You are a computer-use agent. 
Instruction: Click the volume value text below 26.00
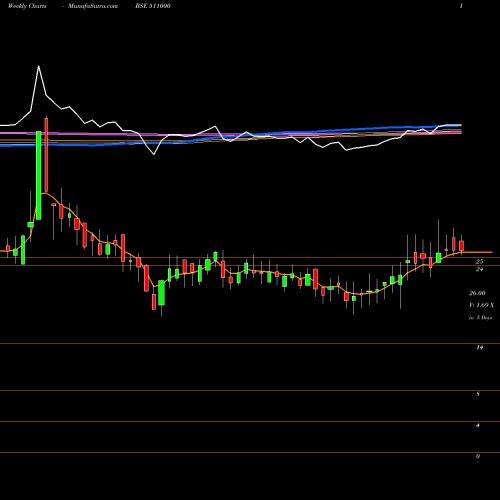[481, 305]
